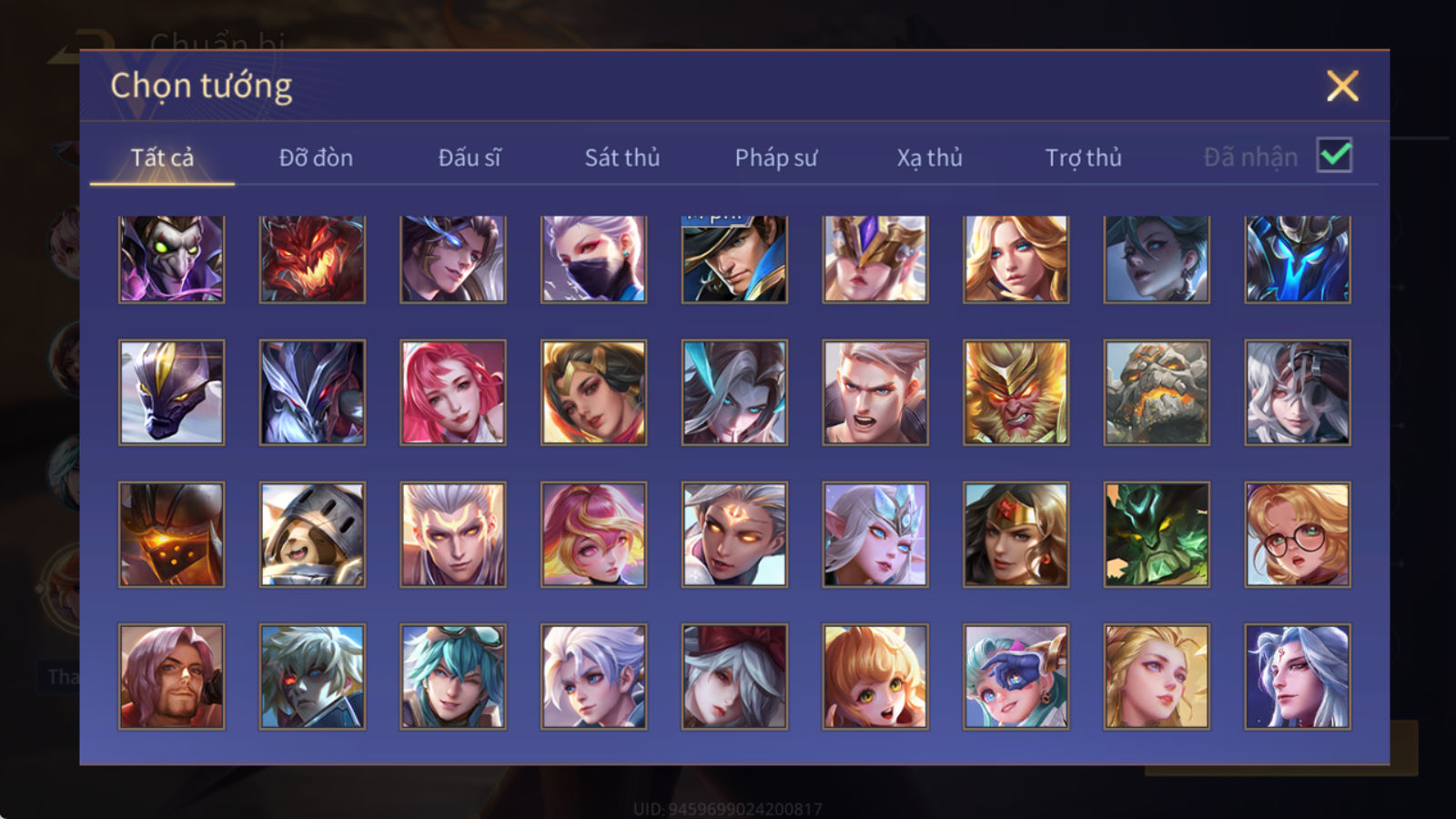The image size is (1456, 819).
Task: Select the girl with round glasses
Action: click(x=1298, y=534)
